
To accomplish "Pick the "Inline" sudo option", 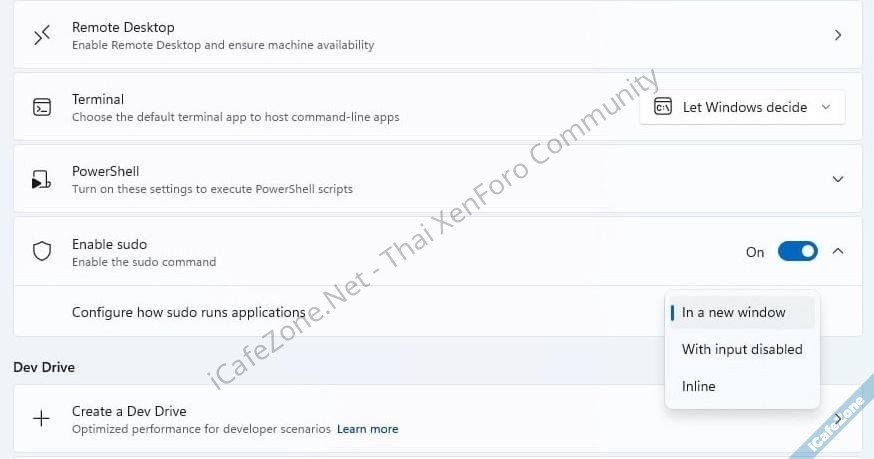I will point(699,386).
